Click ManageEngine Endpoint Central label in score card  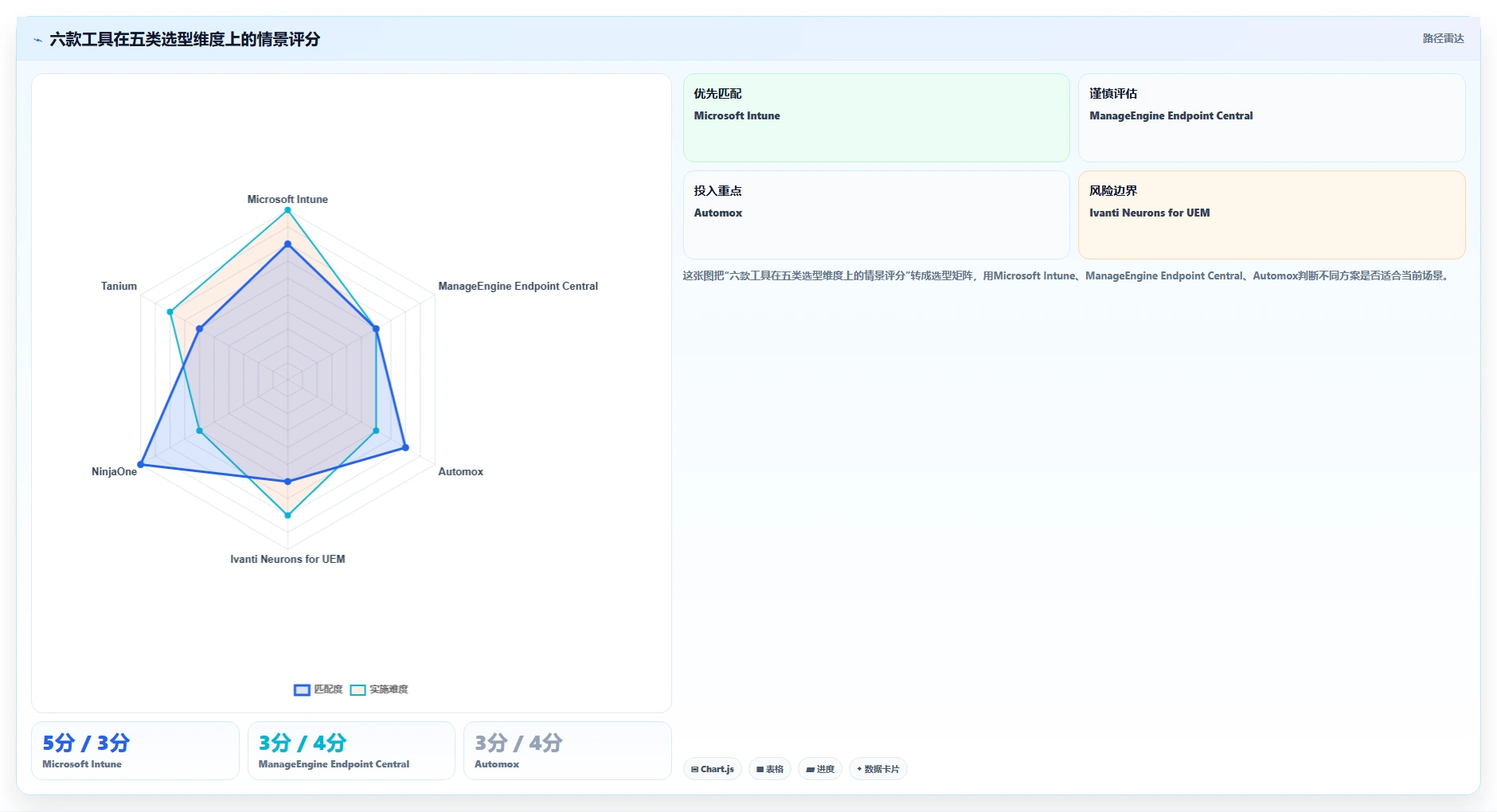point(334,764)
